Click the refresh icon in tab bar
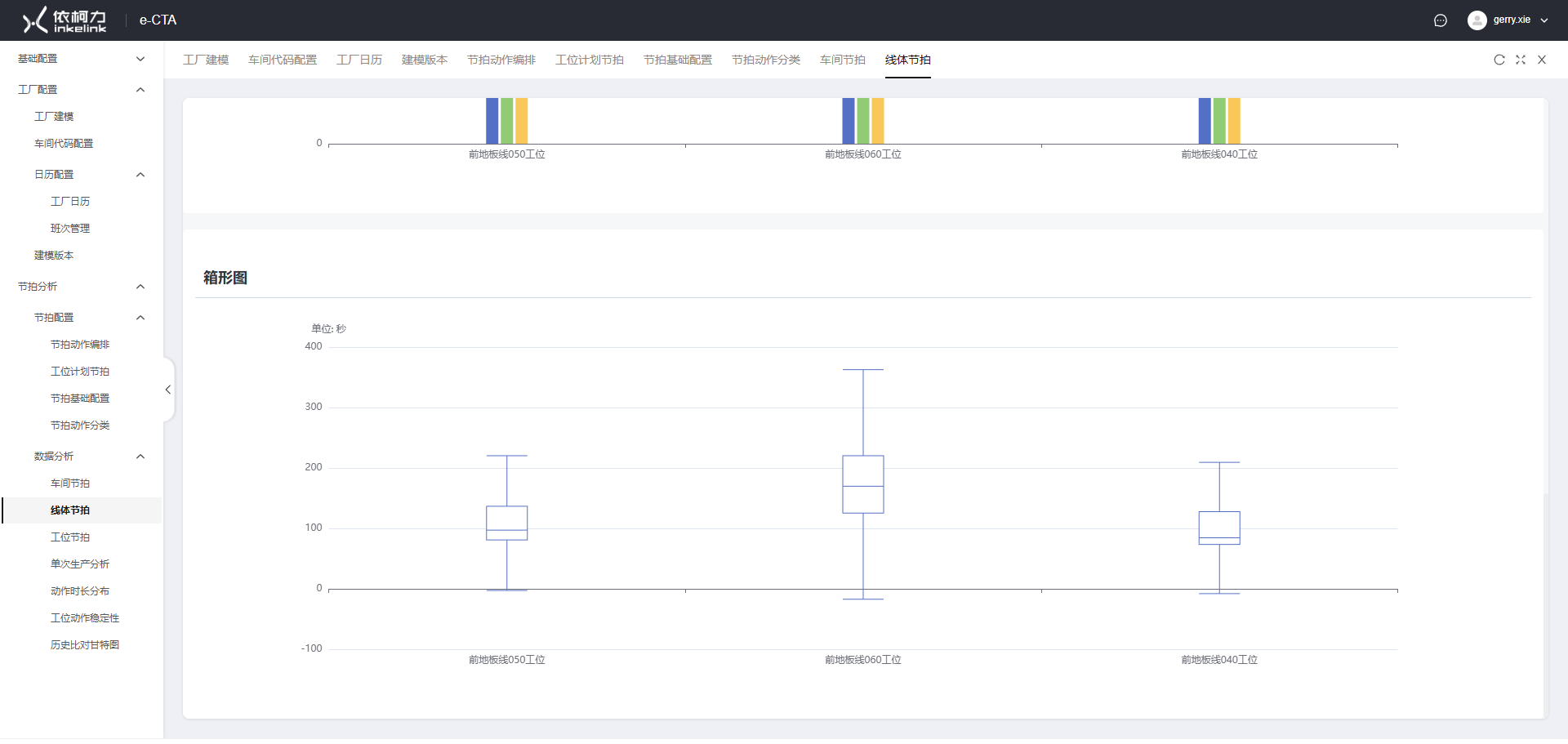The image size is (1568, 744). click(x=1499, y=60)
